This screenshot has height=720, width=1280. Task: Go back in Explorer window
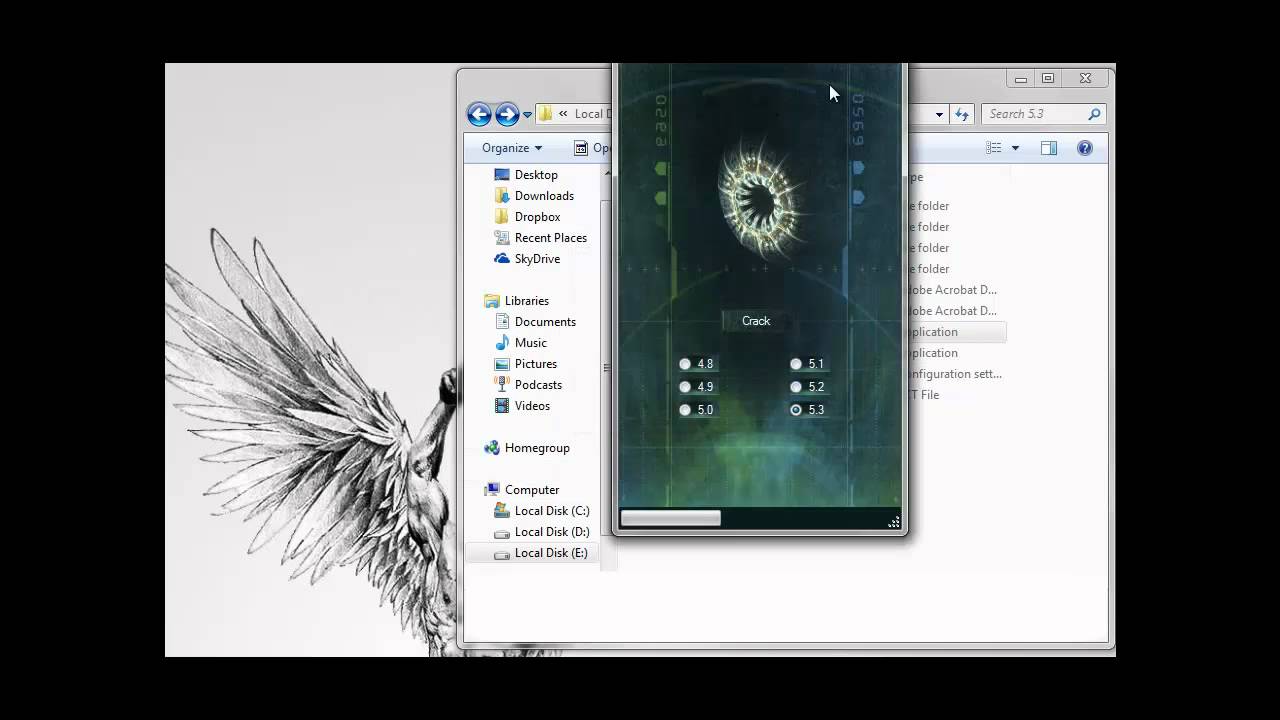[x=479, y=114]
